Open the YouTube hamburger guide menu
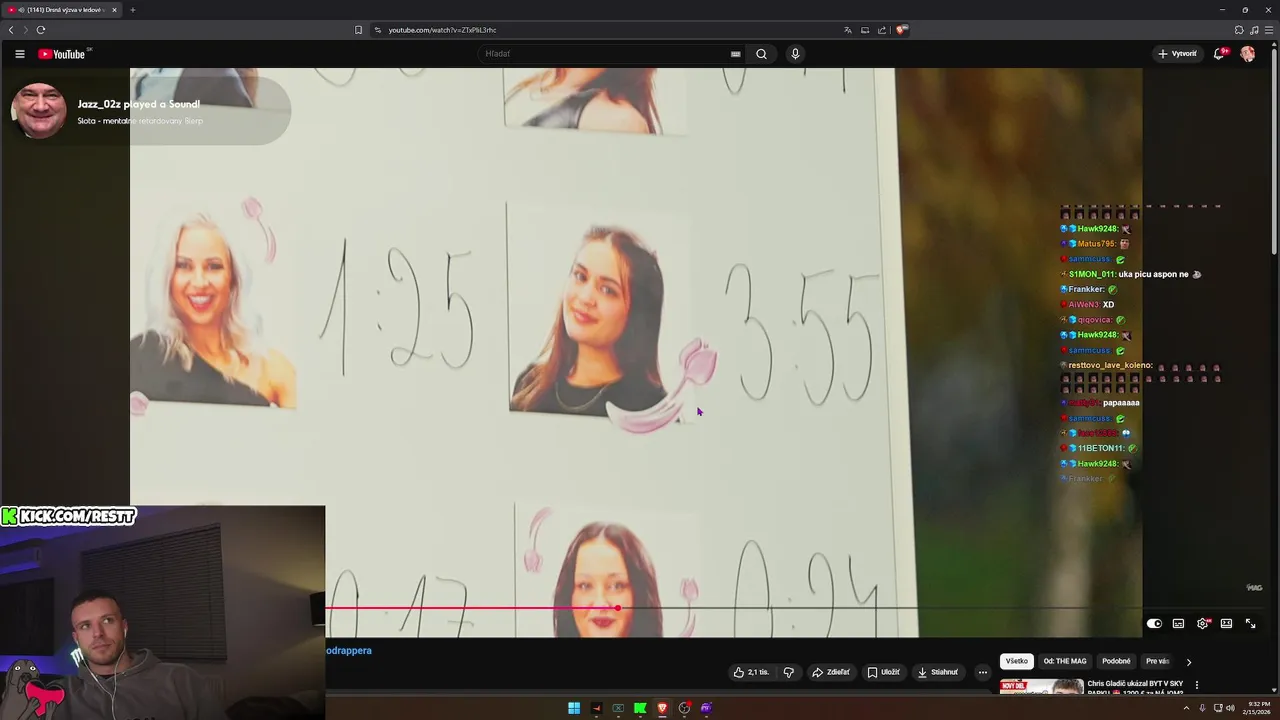This screenshot has height=720, width=1280. (x=19, y=54)
